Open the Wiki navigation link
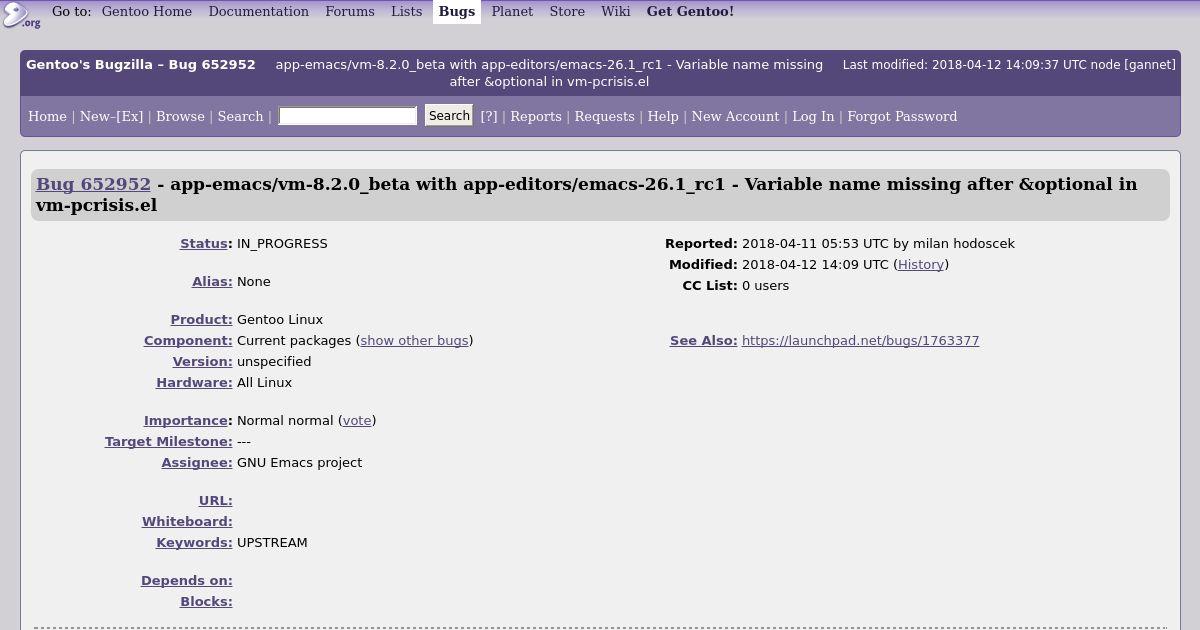 tap(615, 12)
